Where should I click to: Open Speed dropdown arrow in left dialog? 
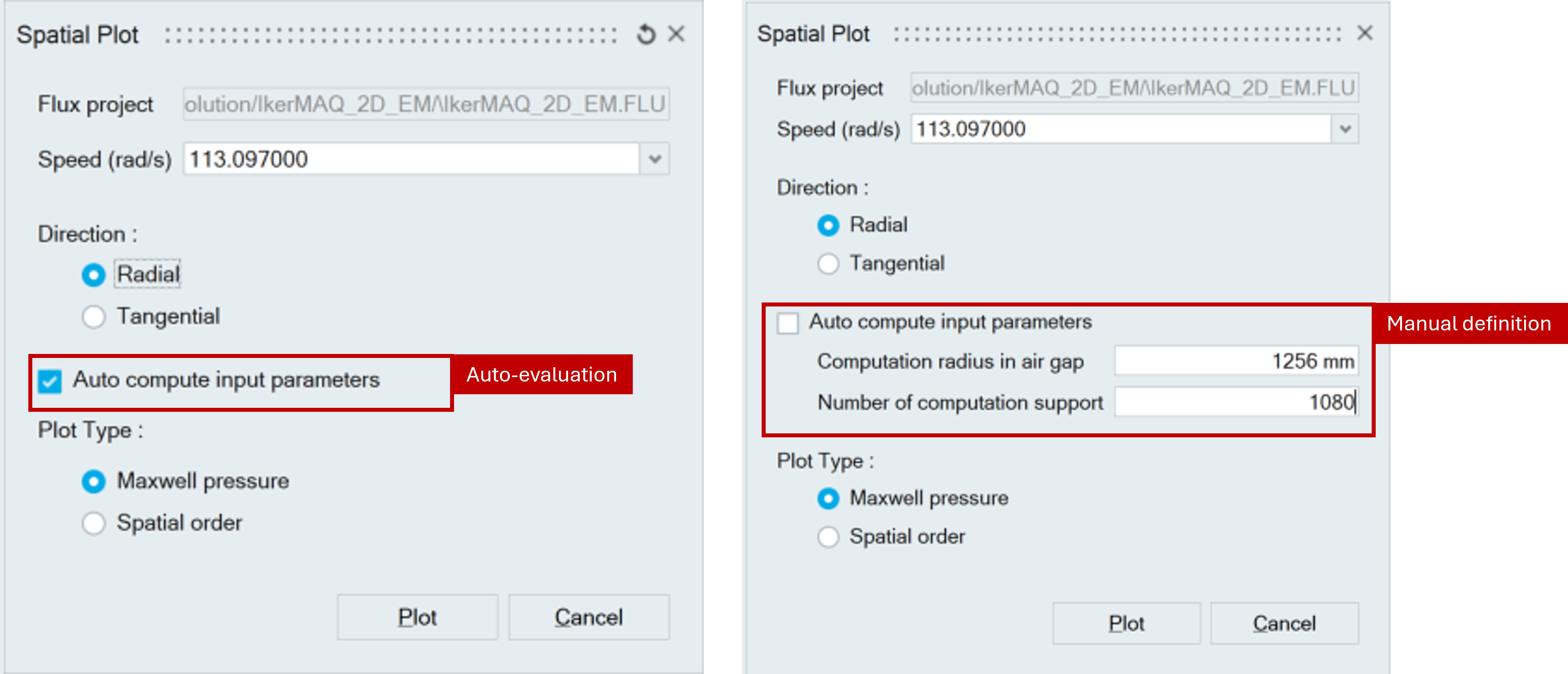(x=655, y=160)
